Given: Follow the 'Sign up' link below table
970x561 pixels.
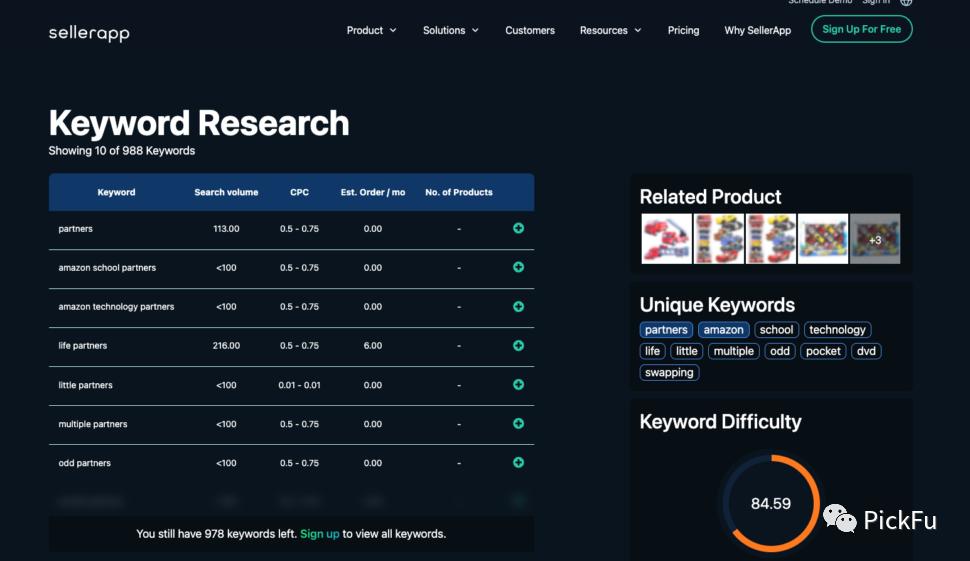Looking at the screenshot, I should click(x=319, y=534).
